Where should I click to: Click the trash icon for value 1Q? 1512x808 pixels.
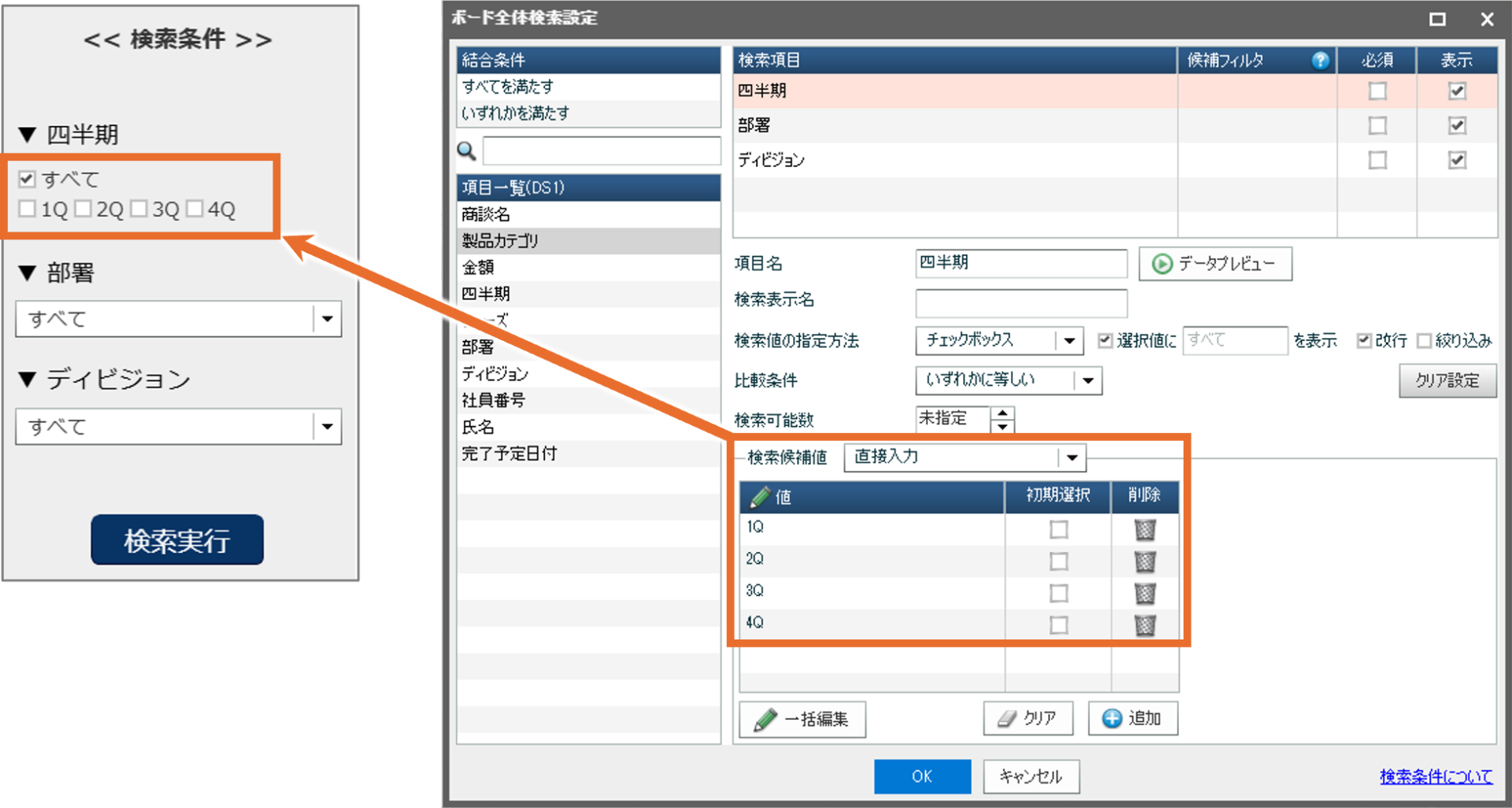[x=1144, y=529]
